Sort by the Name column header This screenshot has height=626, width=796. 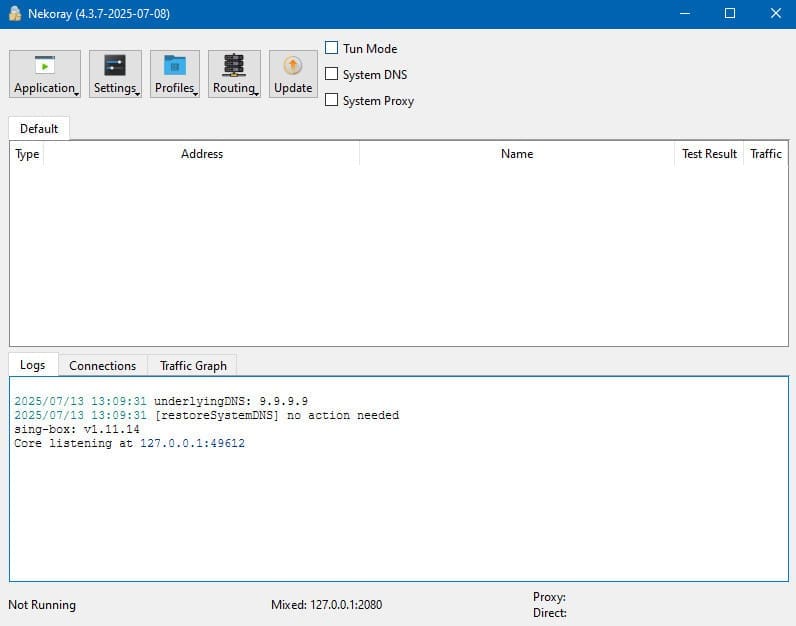(x=517, y=154)
